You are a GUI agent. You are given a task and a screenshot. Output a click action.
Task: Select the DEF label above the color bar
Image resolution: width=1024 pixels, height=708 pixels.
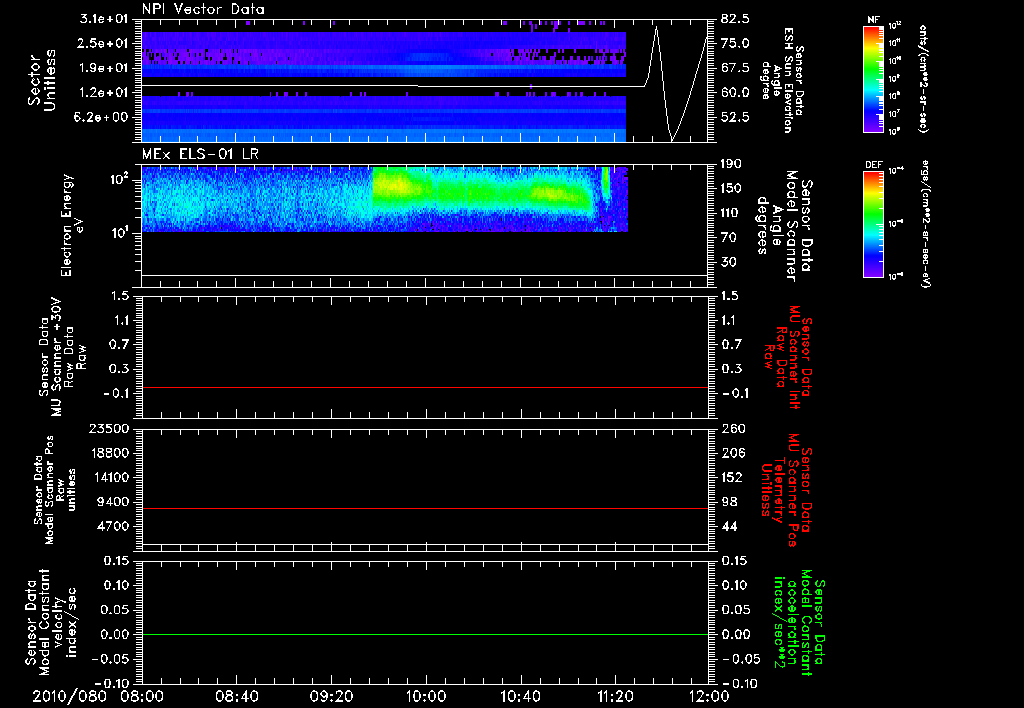[873, 165]
